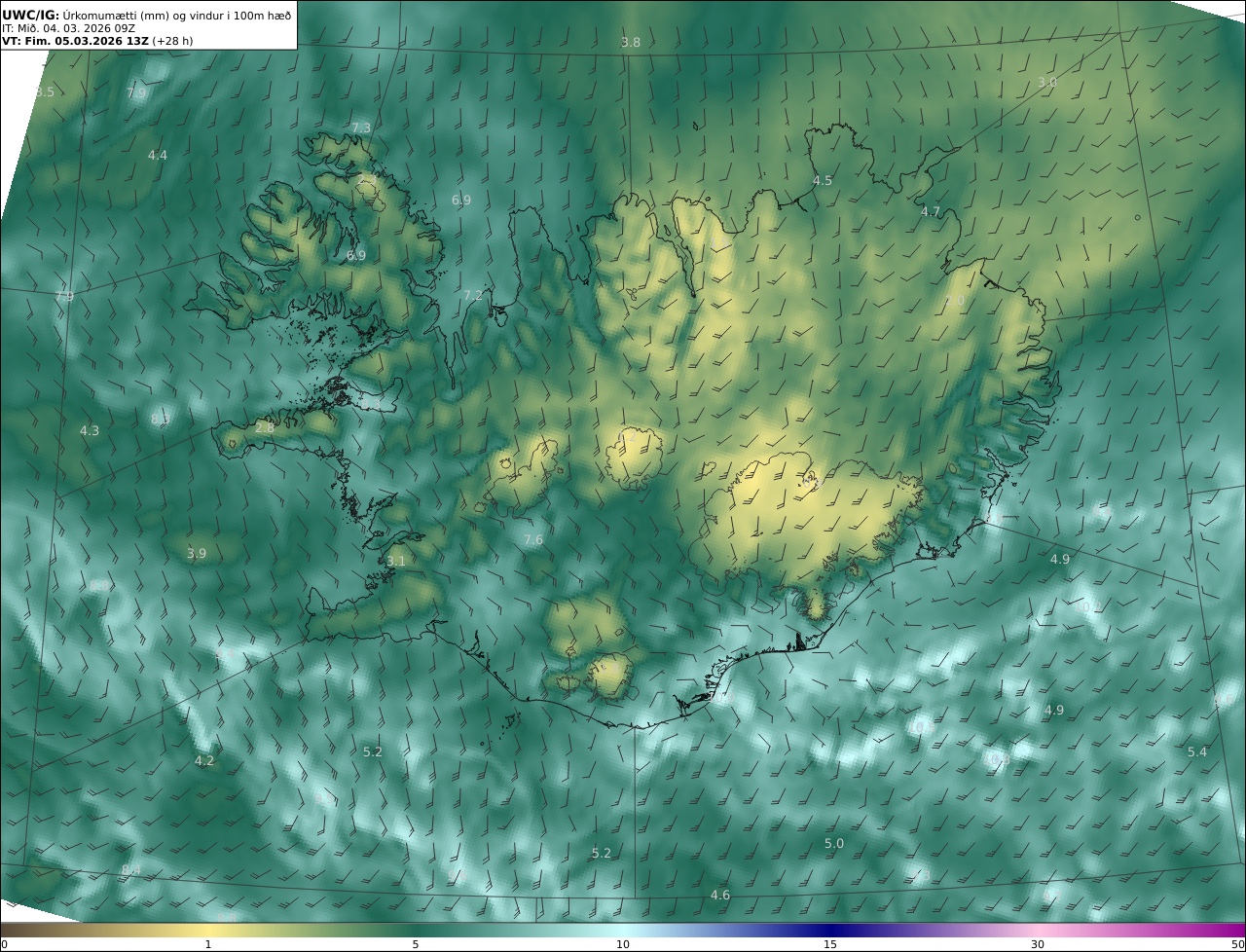1246x952 pixels.
Task: Click the 'IT: Mið. 04. 03. 2026 09Z' line
Action: point(68,28)
